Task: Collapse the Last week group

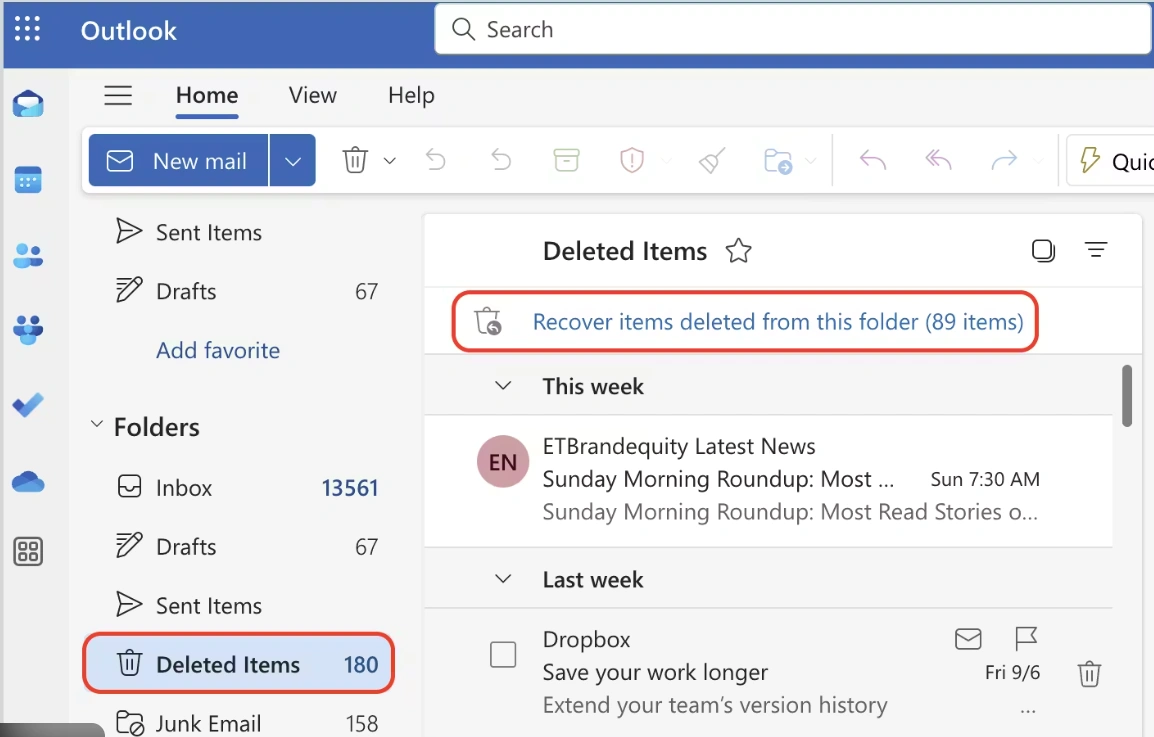Action: tap(503, 579)
